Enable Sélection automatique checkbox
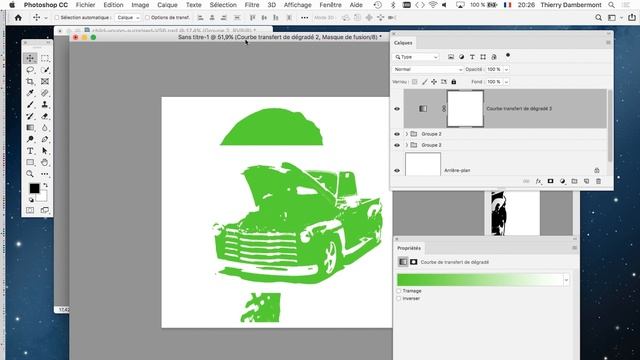Viewport: 640px width, 360px height. (57, 18)
